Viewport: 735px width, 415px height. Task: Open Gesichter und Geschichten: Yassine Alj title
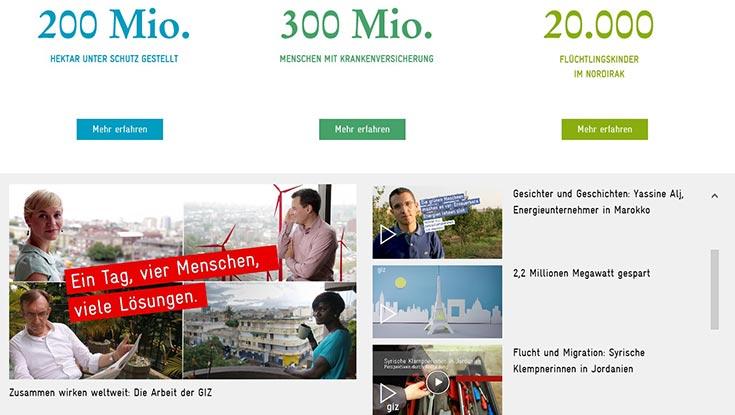pos(598,202)
